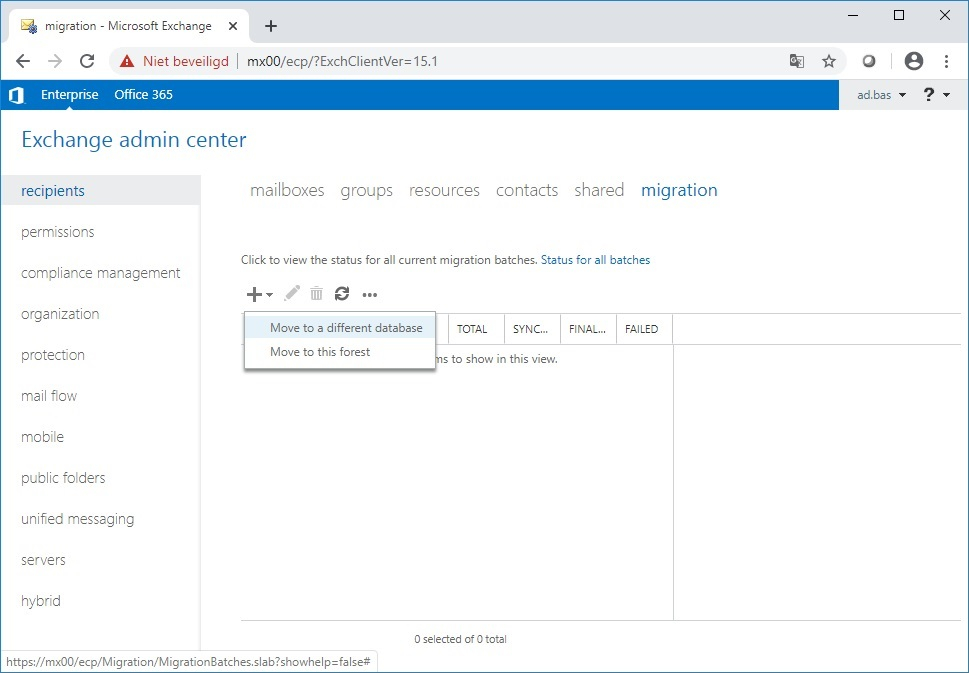Minimize the browser window
The width and height of the screenshot is (969, 673).
tap(853, 15)
